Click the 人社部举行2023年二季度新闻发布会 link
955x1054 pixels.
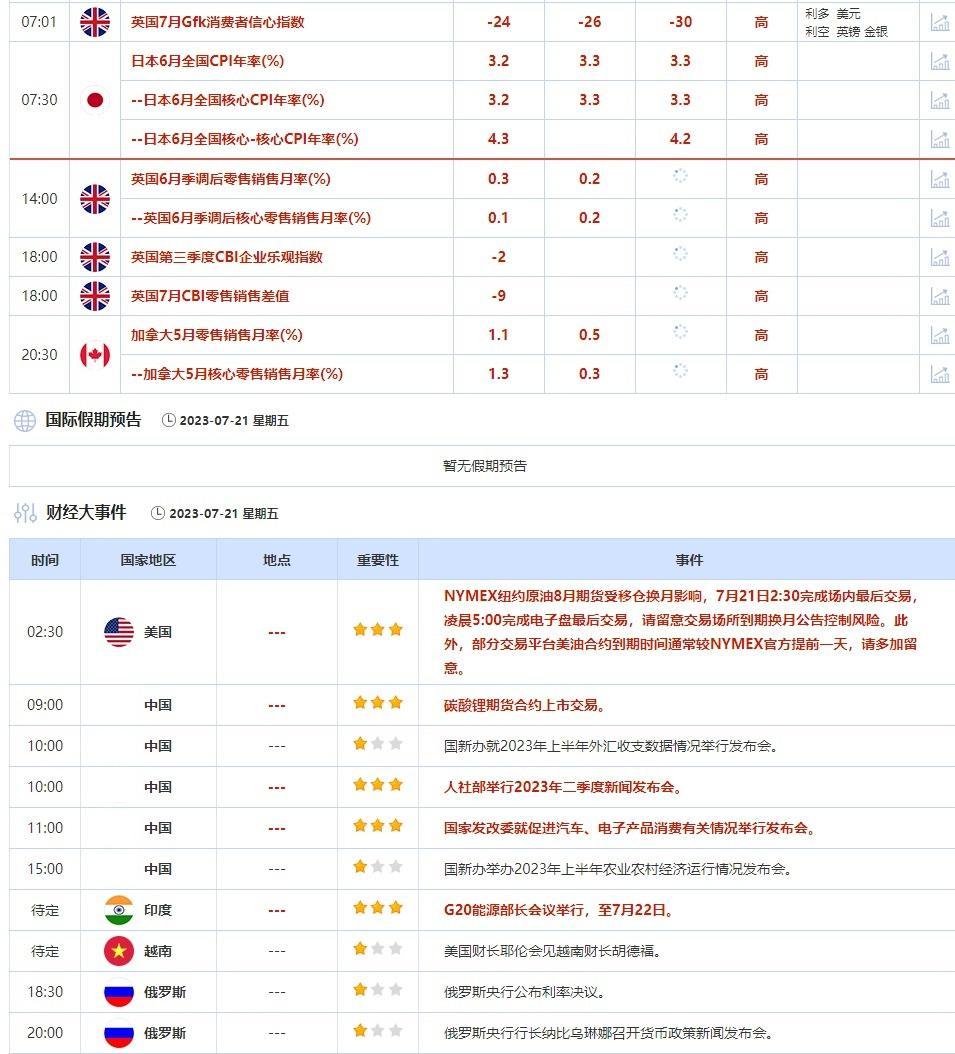pyautogui.click(x=566, y=787)
